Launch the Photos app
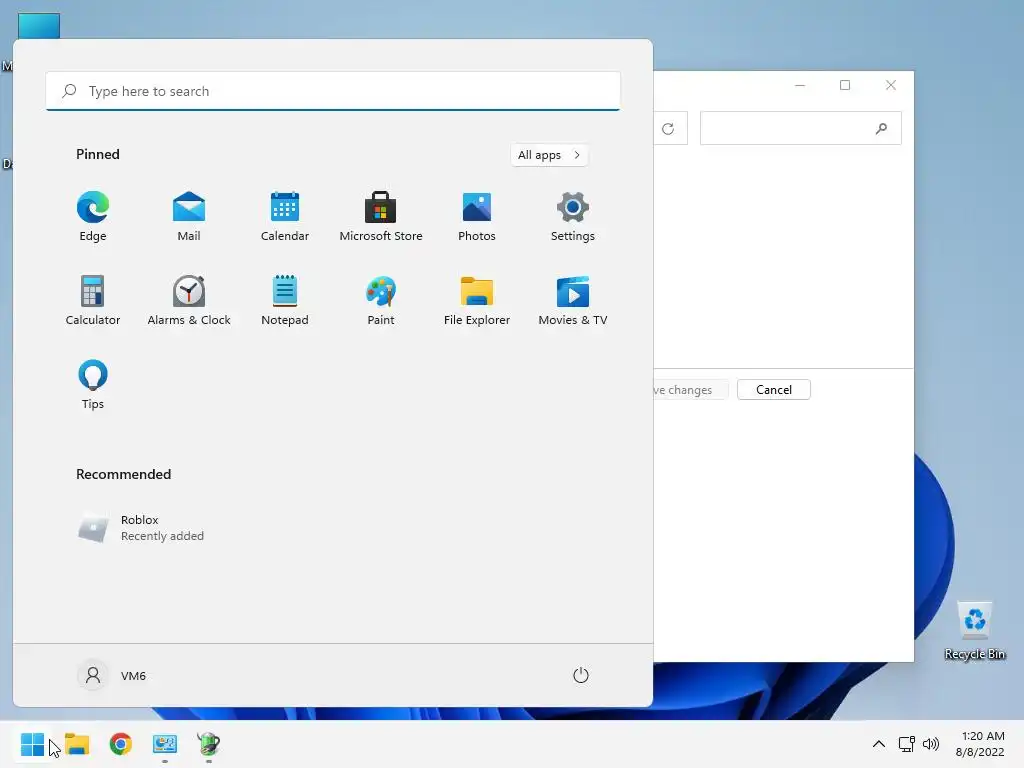 477,217
